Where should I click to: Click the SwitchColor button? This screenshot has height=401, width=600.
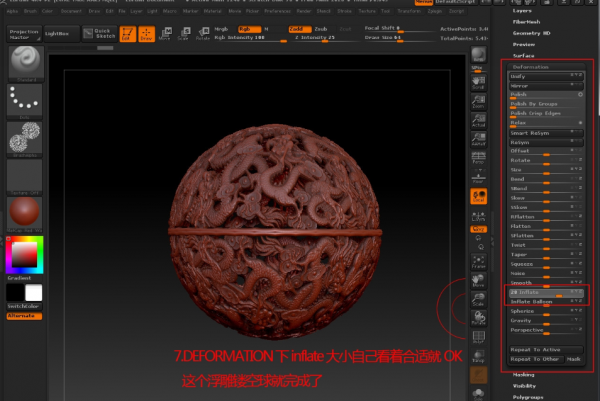[24, 306]
